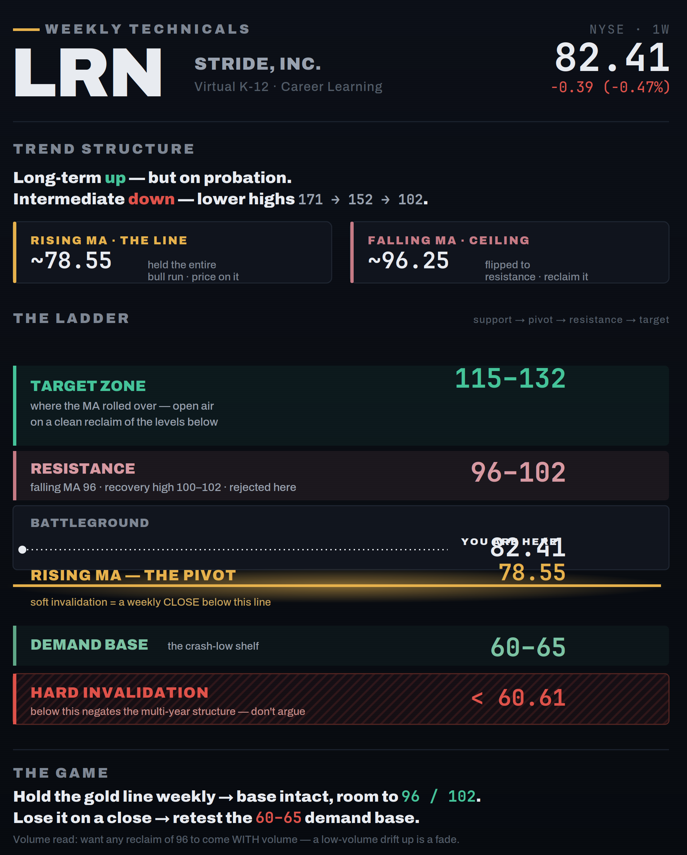Click the lower highs 171 → 152 → 102 text

312,199
